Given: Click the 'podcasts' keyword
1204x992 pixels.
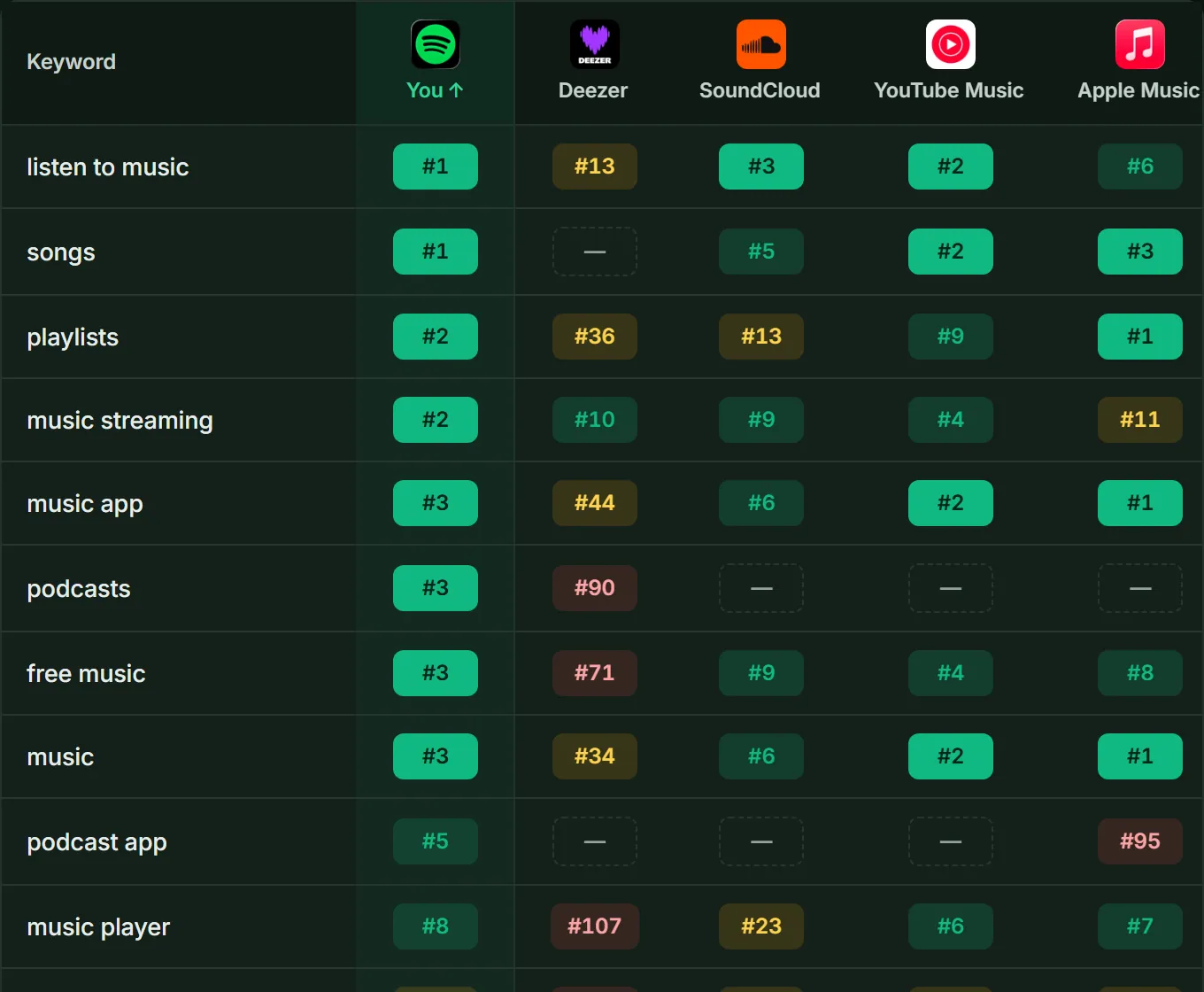Looking at the screenshot, I should [x=79, y=589].
